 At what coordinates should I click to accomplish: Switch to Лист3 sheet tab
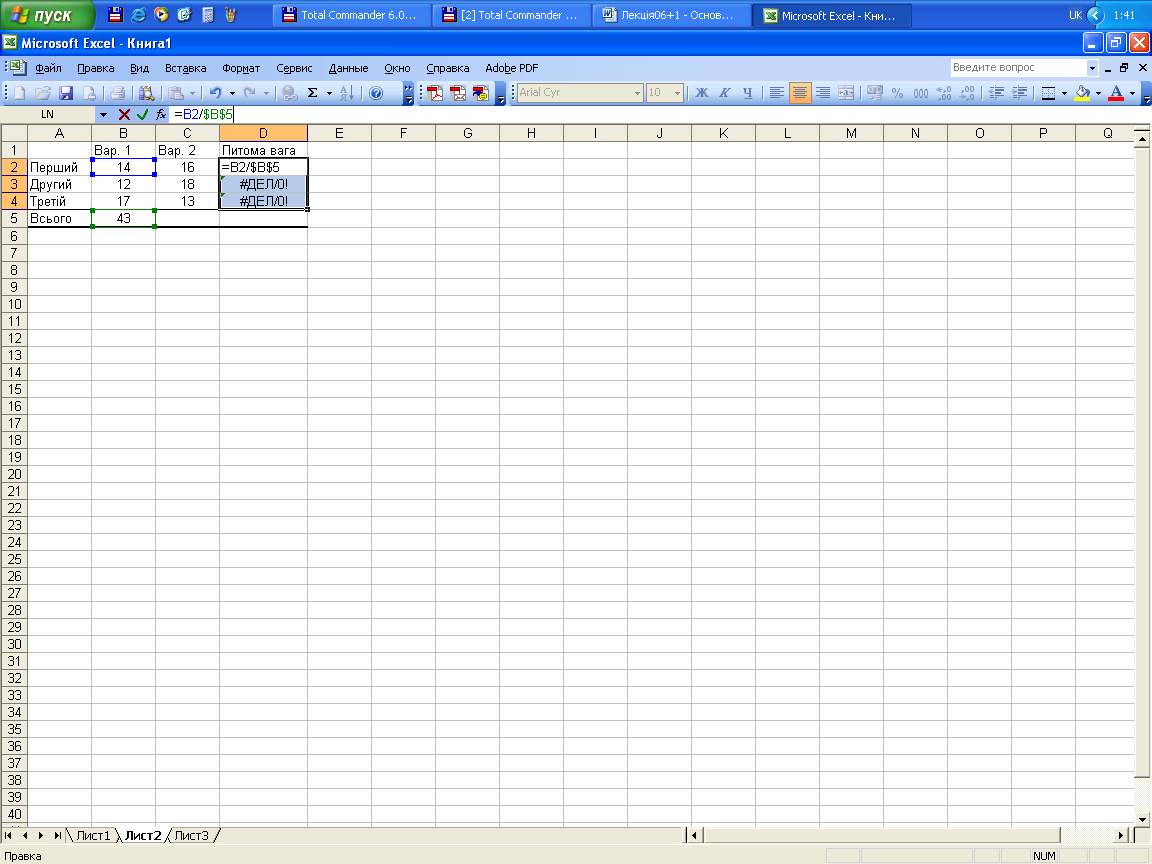(x=192, y=835)
